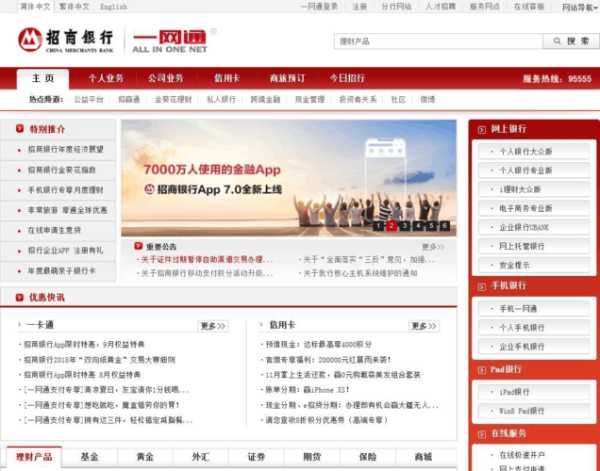Image resolution: width=600 pixels, height=471 pixels.
Task: Select the 证券 product tab
Action: pyautogui.click(x=256, y=457)
